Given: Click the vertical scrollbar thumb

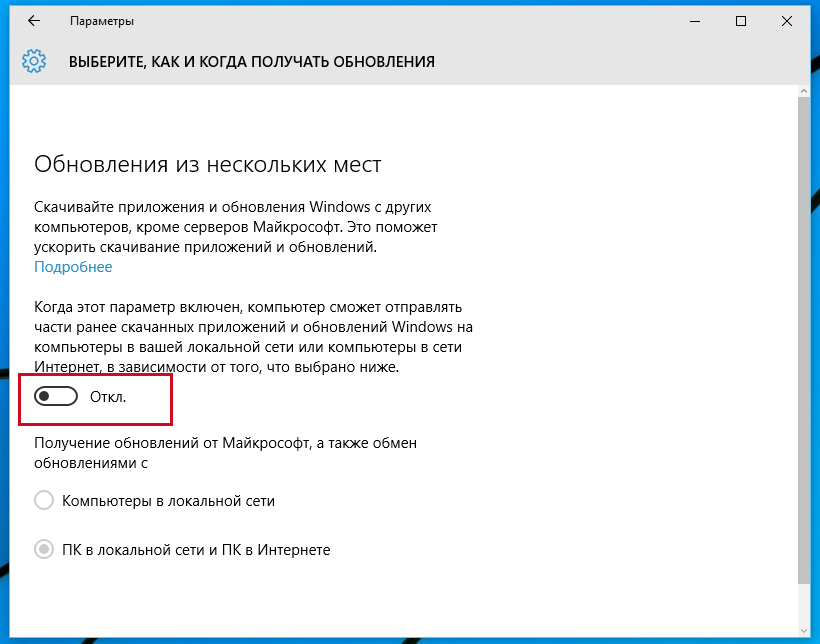Looking at the screenshot, I should click(804, 340).
